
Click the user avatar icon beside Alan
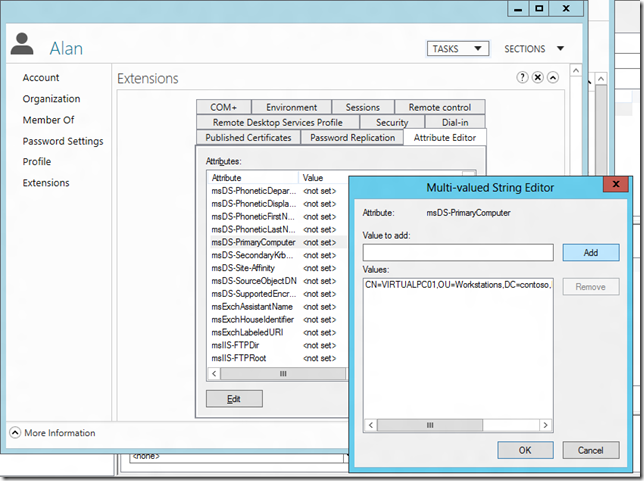click(x=27, y=46)
